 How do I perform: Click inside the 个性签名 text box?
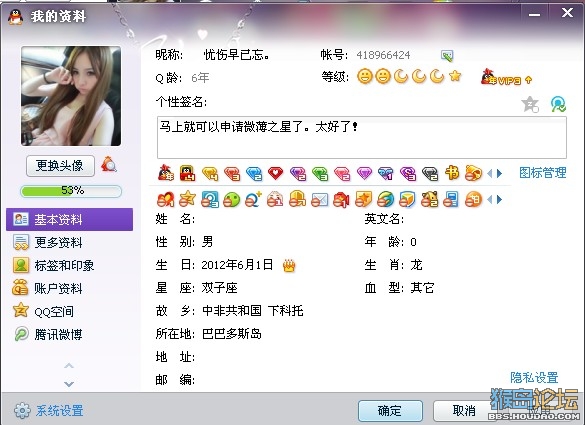pyautogui.click(x=362, y=137)
